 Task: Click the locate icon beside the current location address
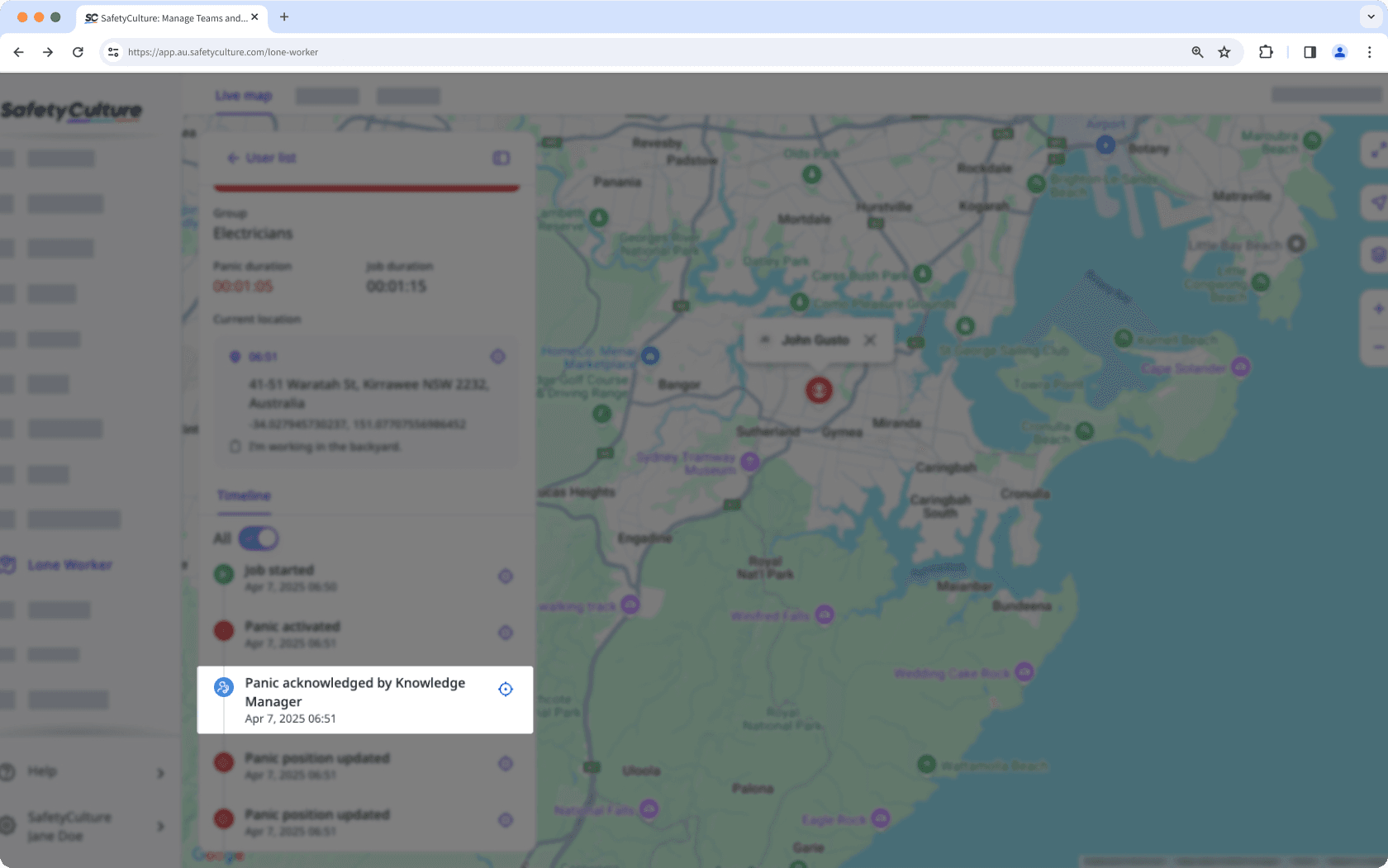[x=497, y=356]
